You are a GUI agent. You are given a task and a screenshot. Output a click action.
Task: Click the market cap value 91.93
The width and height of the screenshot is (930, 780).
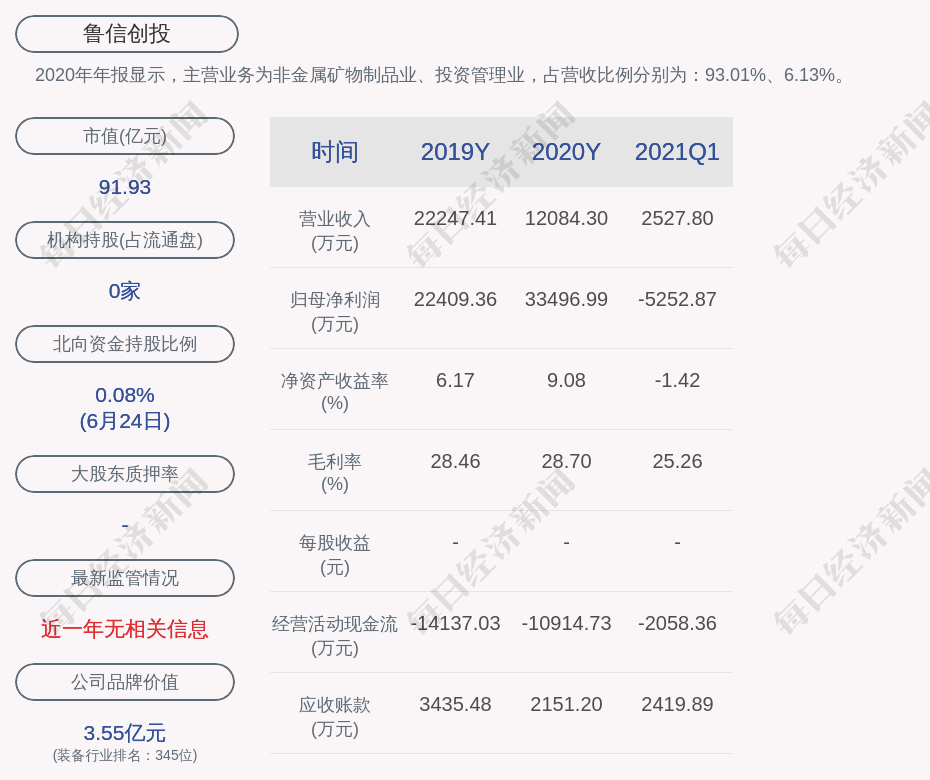[x=124, y=186]
